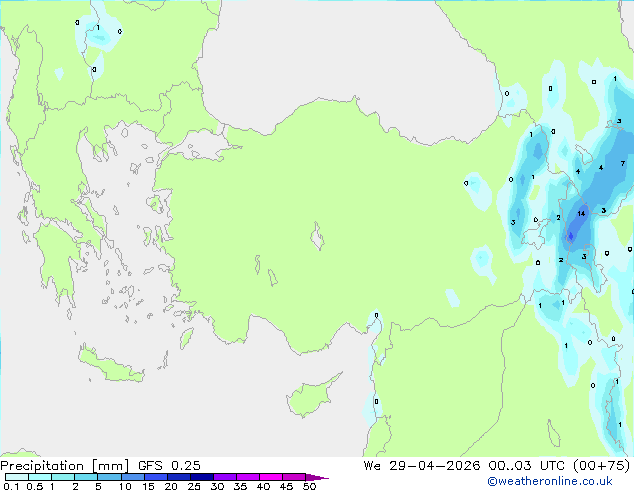Click the '(00+75)' forecast offset text
The width and height of the screenshot is (634, 490).
602,466
